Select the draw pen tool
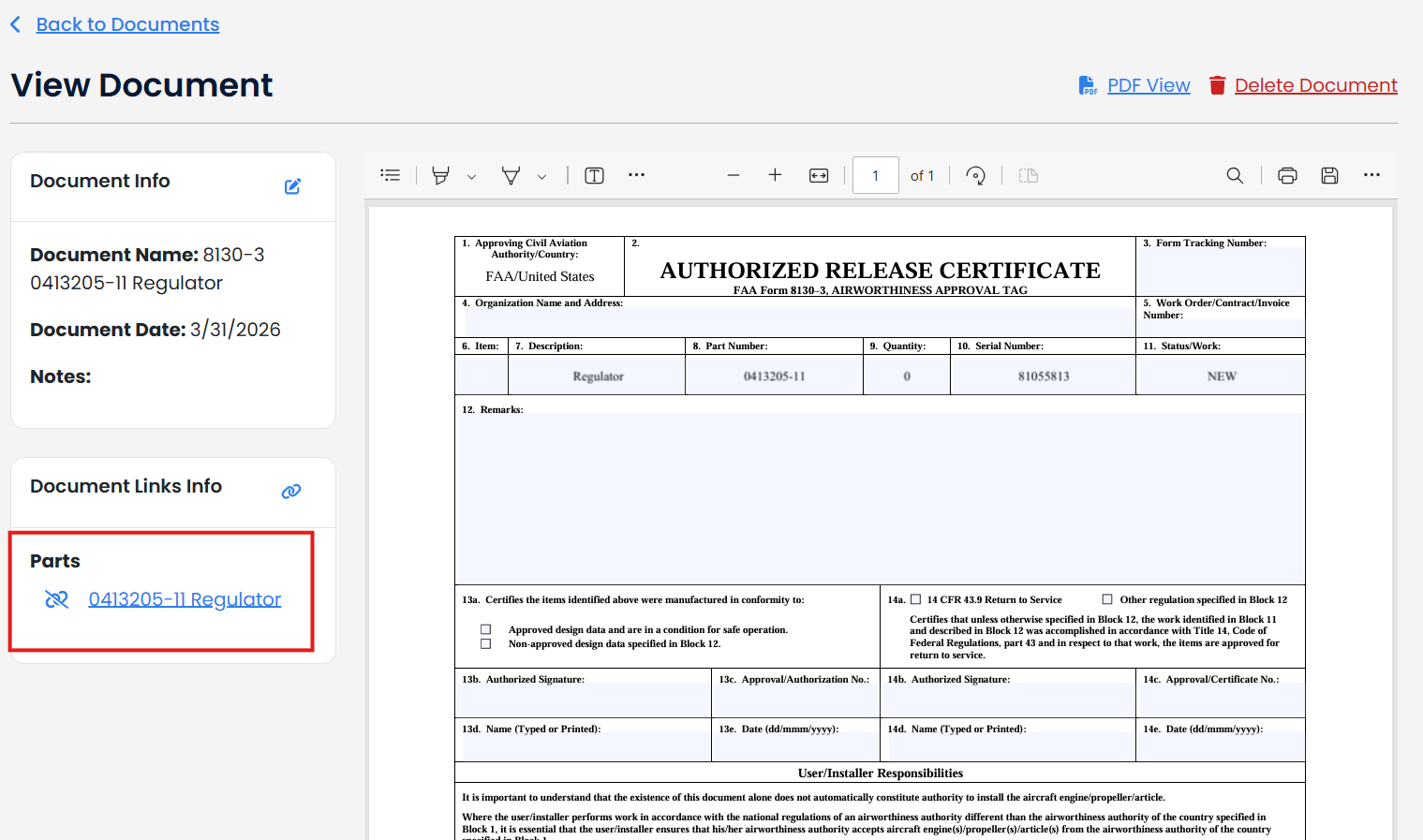Image resolution: width=1423 pixels, height=840 pixels. pos(511,175)
